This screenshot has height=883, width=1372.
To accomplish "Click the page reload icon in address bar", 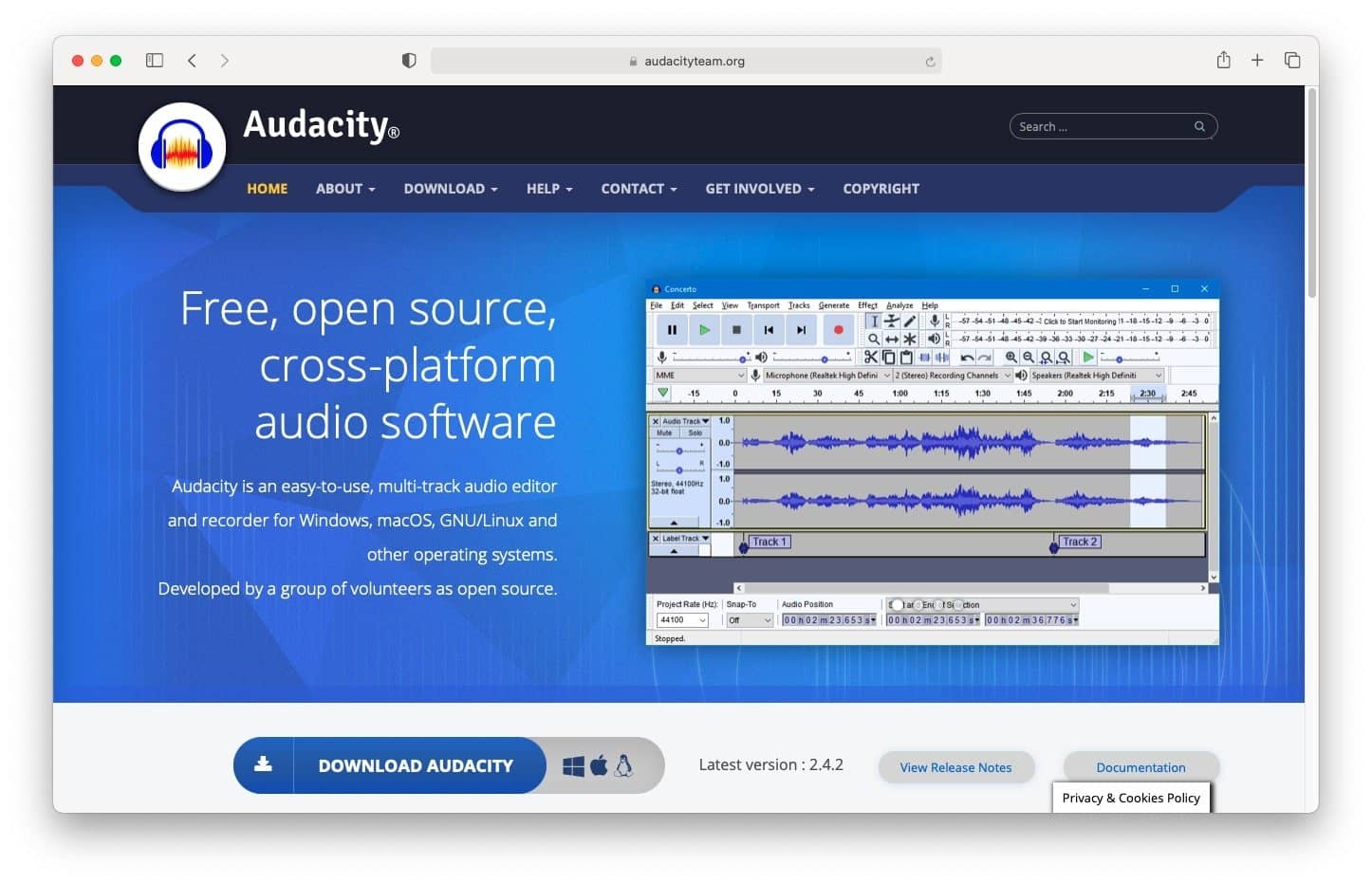I will click(930, 62).
